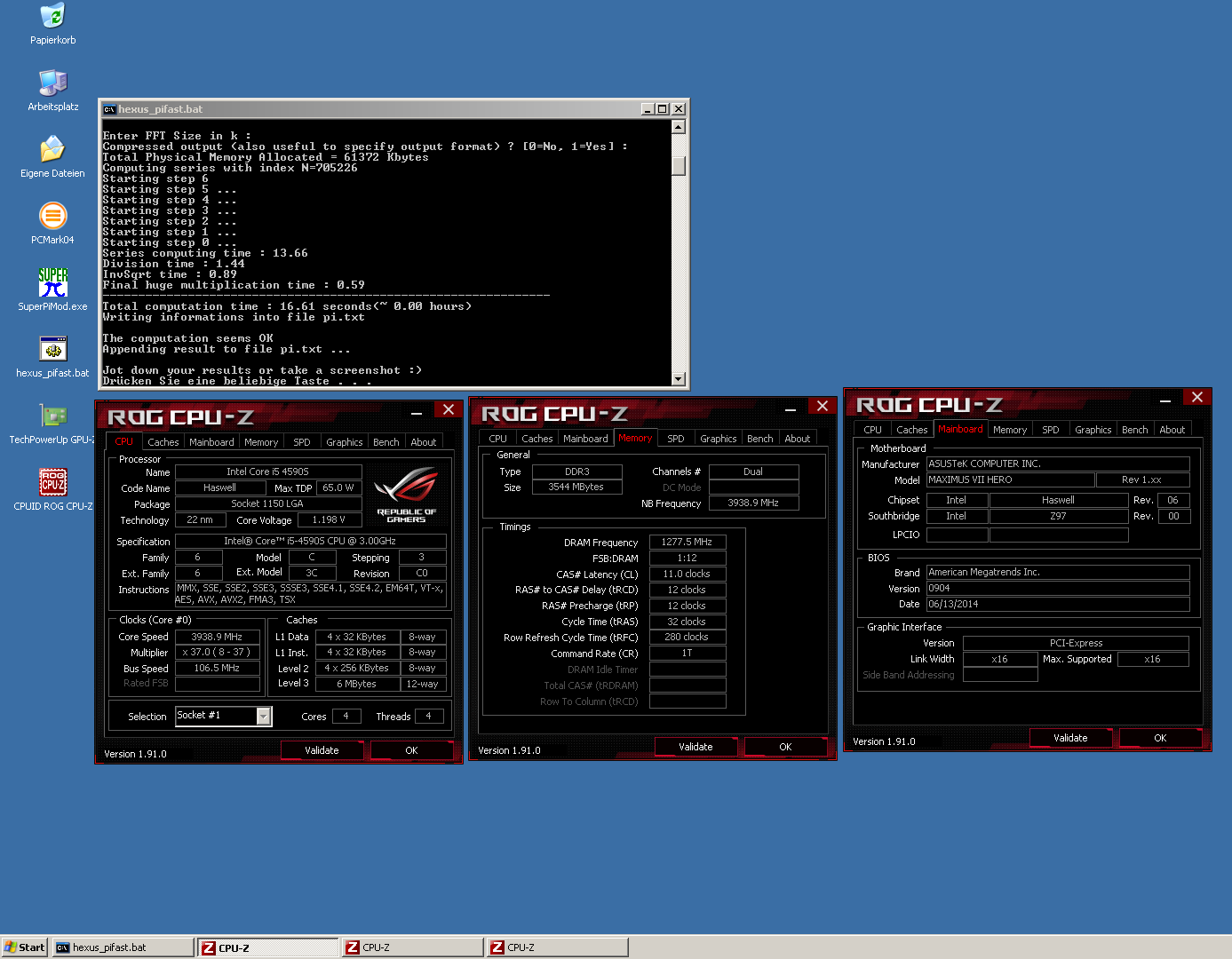Click console scrollbar up arrow
Screen dimensions: 1232x959
[679, 127]
